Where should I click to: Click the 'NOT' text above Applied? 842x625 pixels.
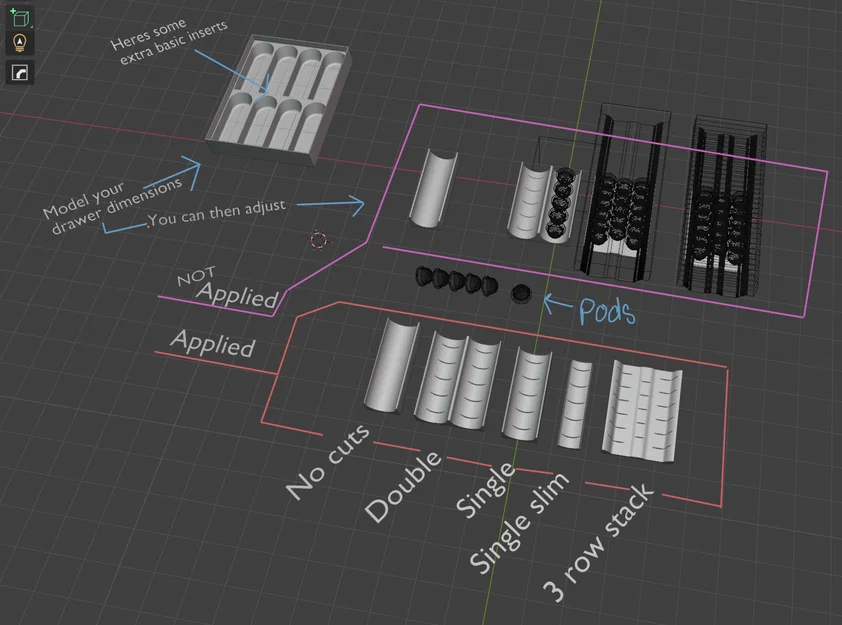[196, 276]
